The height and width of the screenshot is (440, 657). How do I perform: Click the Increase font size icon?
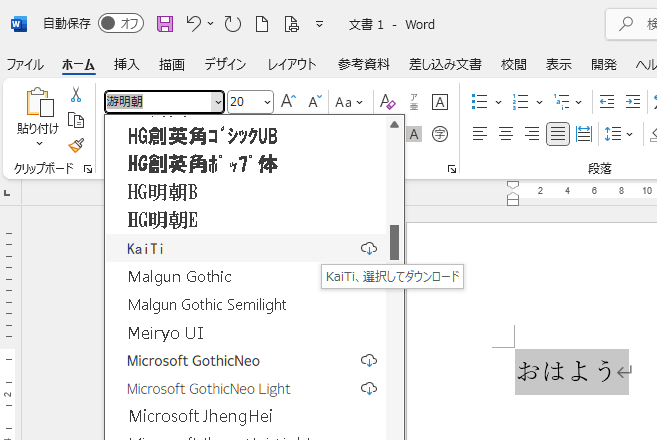289,102
